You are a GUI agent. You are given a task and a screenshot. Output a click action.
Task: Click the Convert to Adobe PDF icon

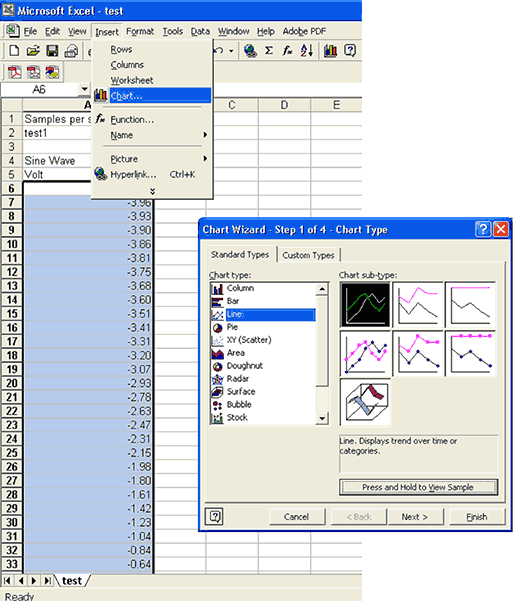tap(15, 72)
